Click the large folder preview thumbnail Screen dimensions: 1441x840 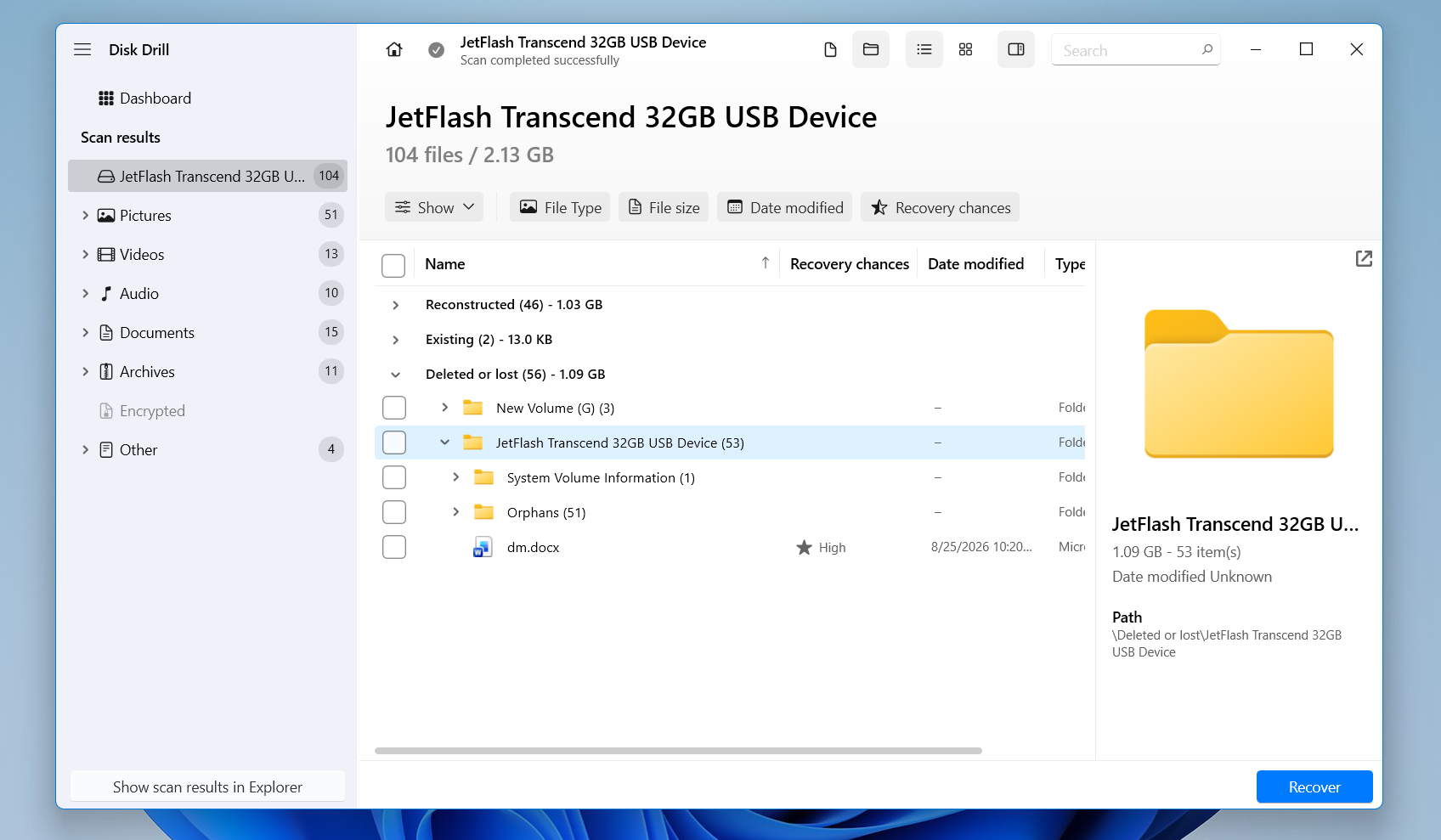[x=1239, y=384]
